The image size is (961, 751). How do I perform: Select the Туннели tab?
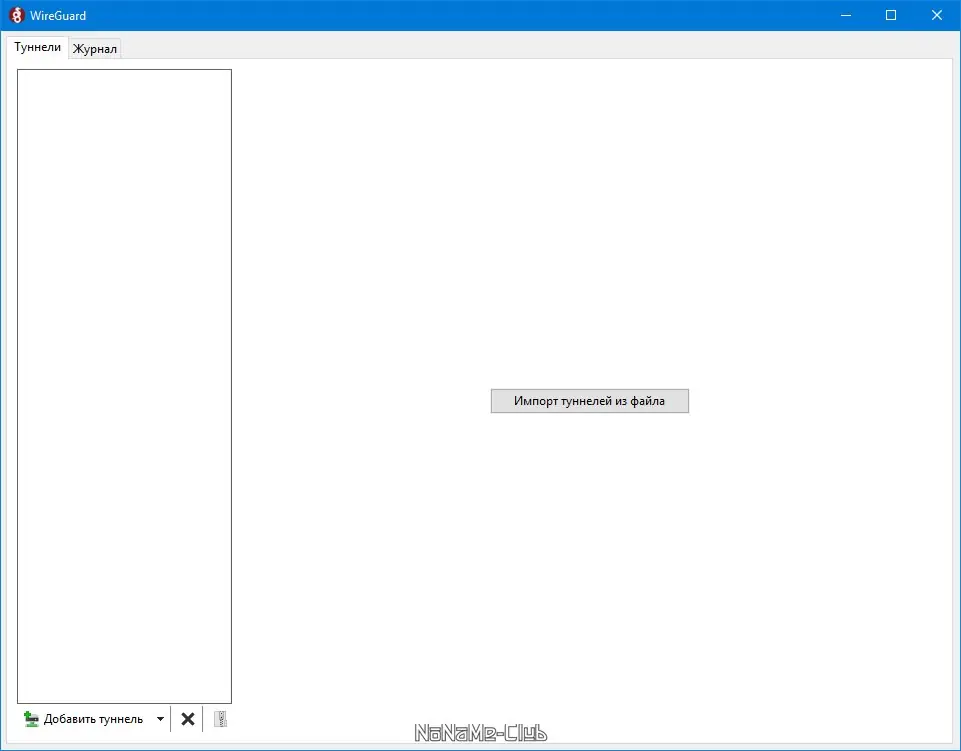coord(37,47)
